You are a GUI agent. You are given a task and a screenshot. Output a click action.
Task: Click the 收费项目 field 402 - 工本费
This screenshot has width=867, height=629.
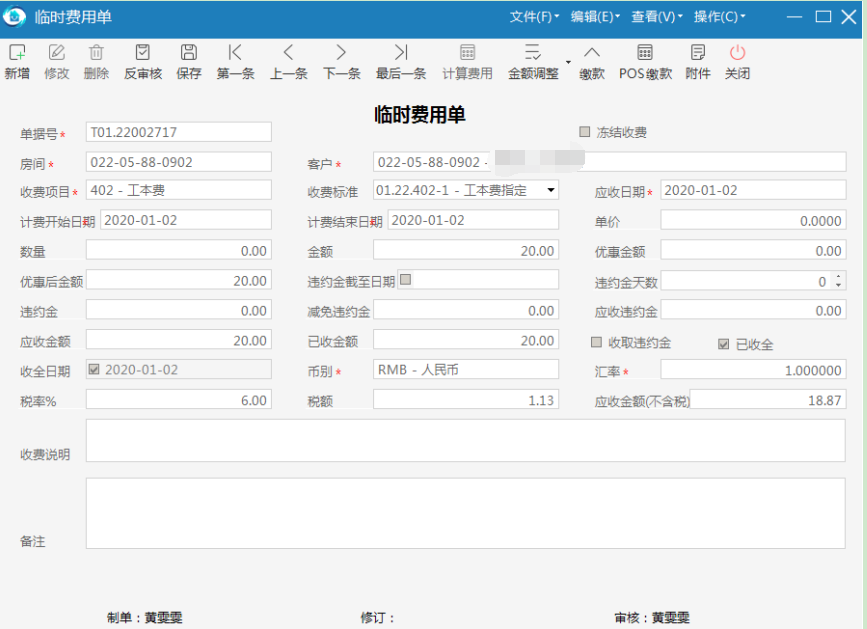179,190
